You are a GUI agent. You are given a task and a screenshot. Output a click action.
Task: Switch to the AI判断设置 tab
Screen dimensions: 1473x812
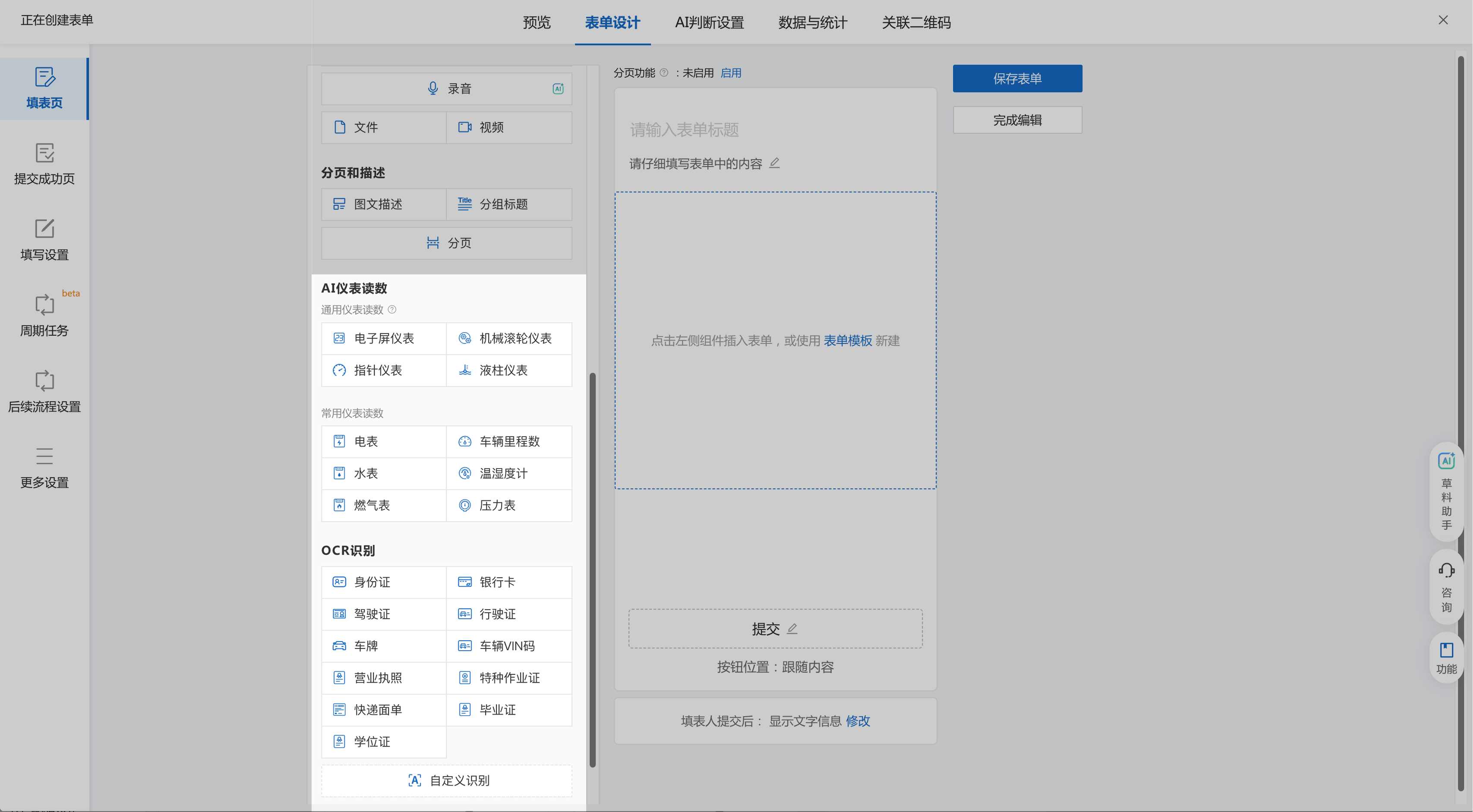pos(709,22)
